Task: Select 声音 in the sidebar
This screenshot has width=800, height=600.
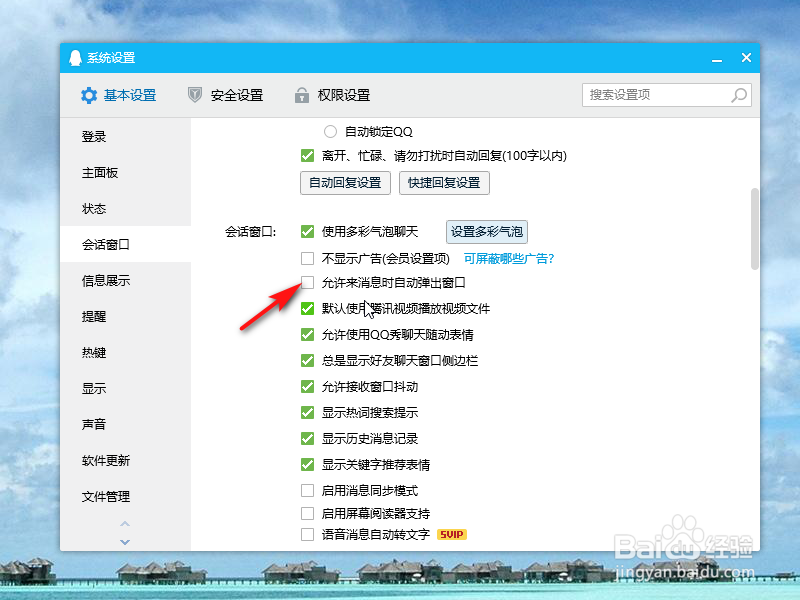Action: (126, 424)
